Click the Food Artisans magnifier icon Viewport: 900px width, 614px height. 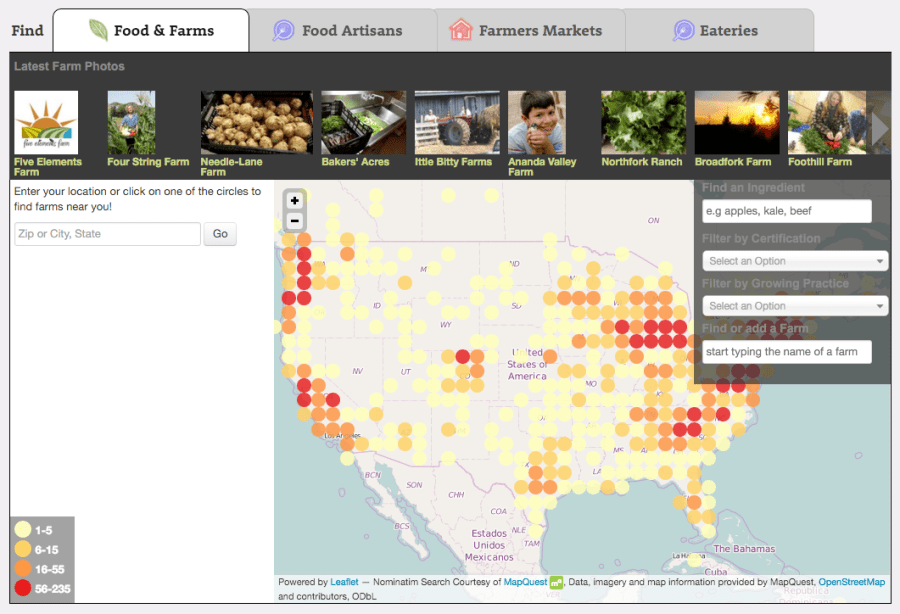pos(284,31)
